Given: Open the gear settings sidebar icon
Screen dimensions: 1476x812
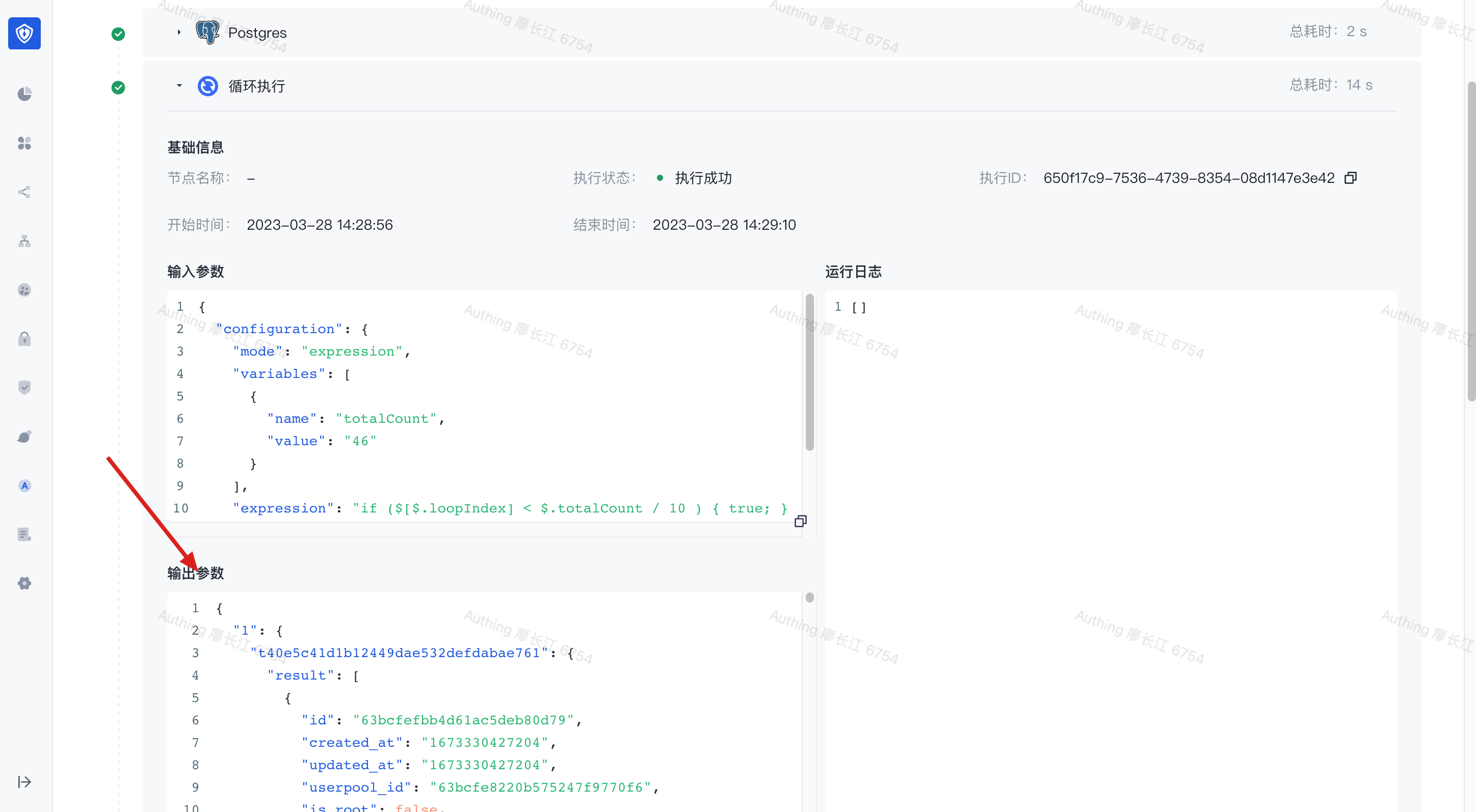Looking at the screenshot, I should click(x=24, y=583).
